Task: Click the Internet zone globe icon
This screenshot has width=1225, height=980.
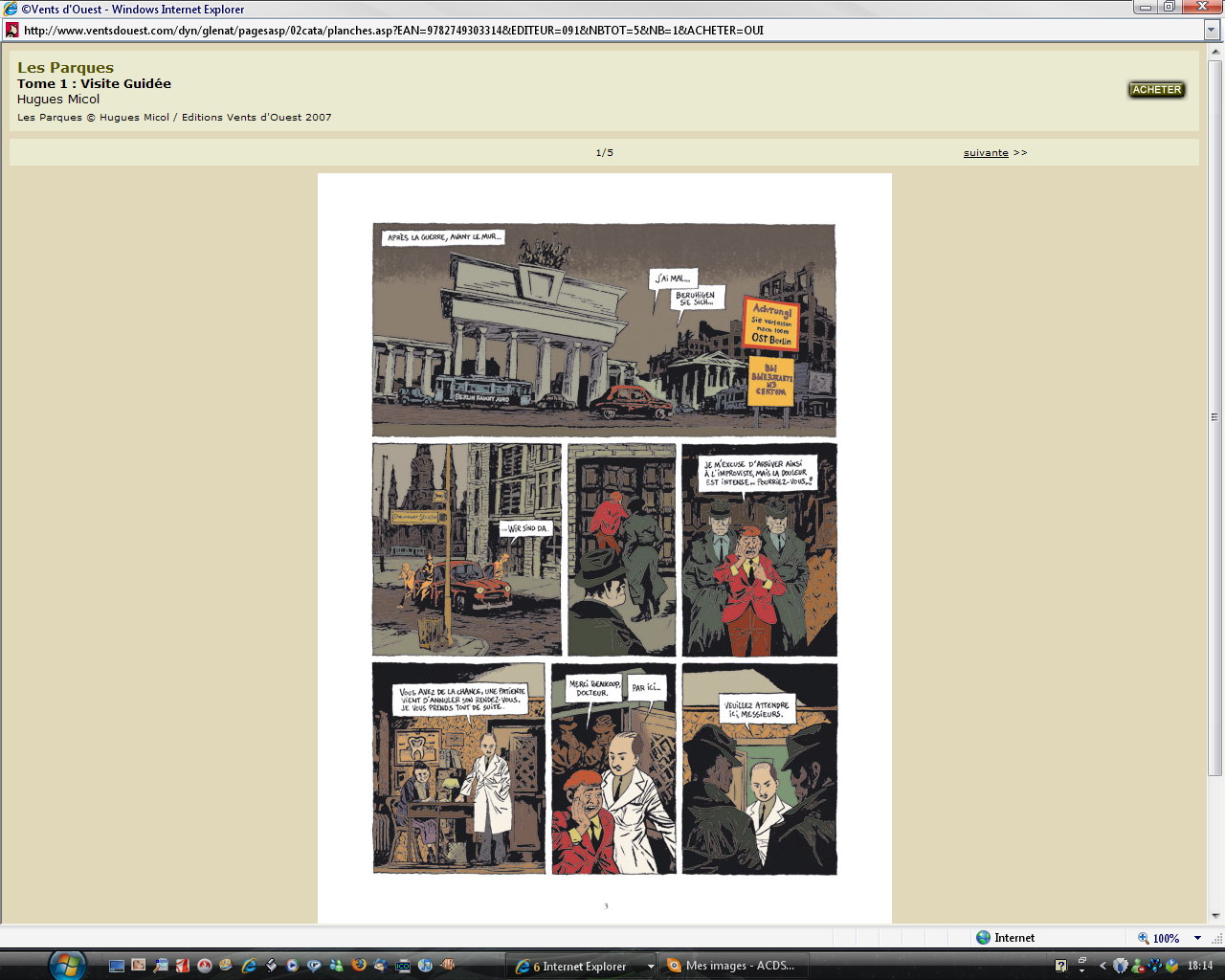Action: point(983,938)
